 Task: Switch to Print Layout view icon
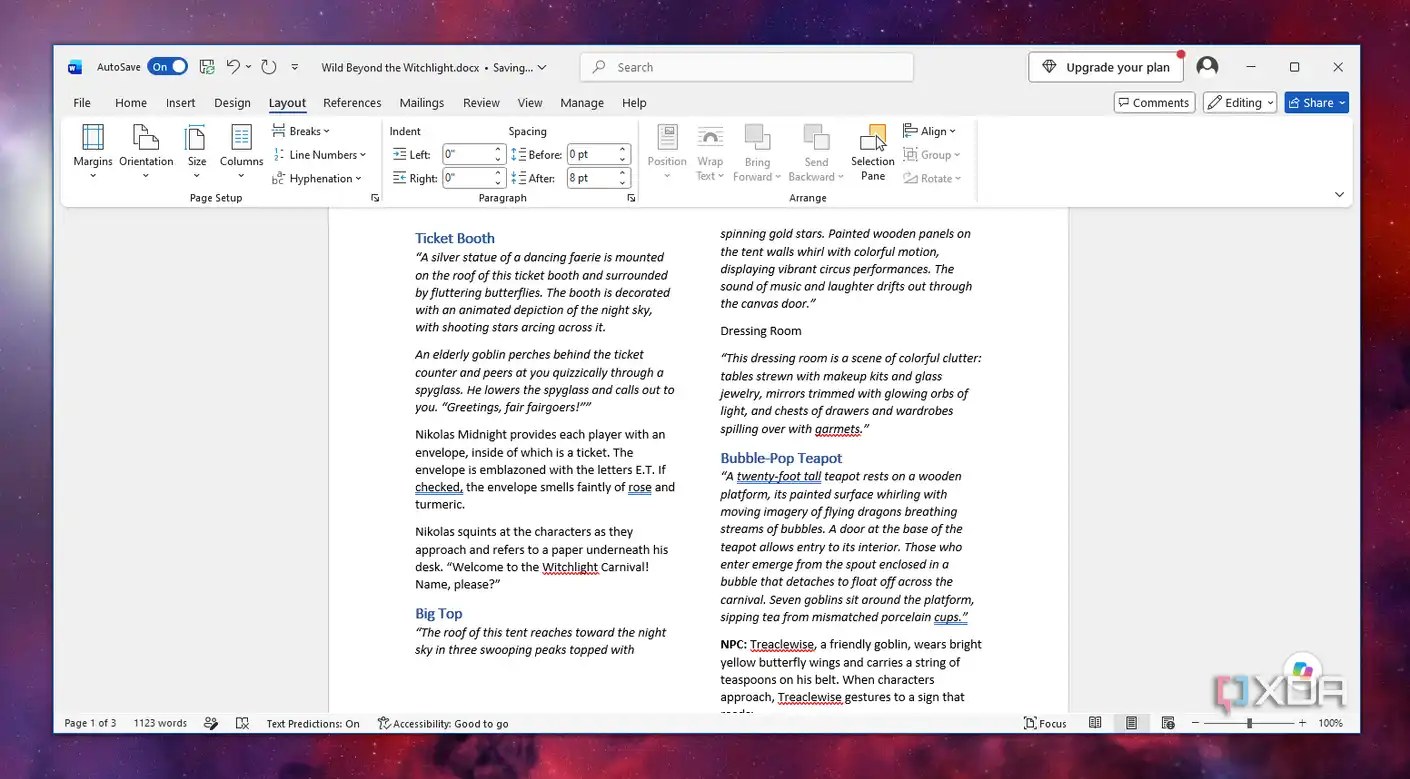click(1131, 723)
